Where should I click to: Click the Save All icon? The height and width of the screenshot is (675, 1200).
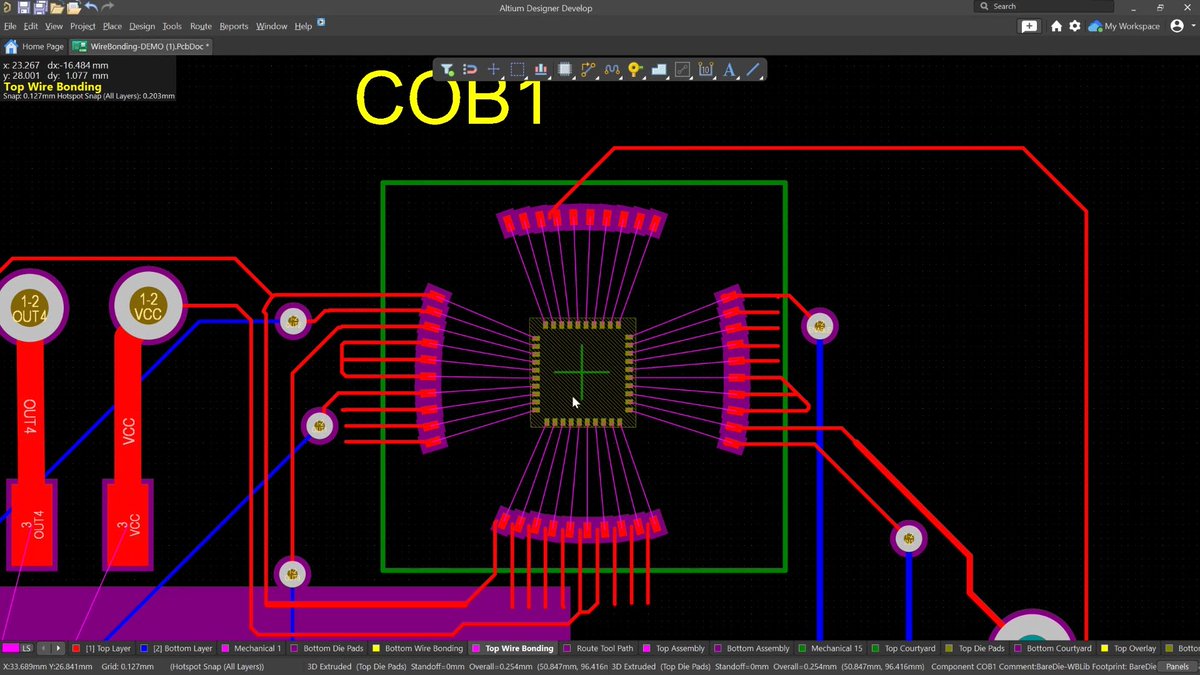40,8
